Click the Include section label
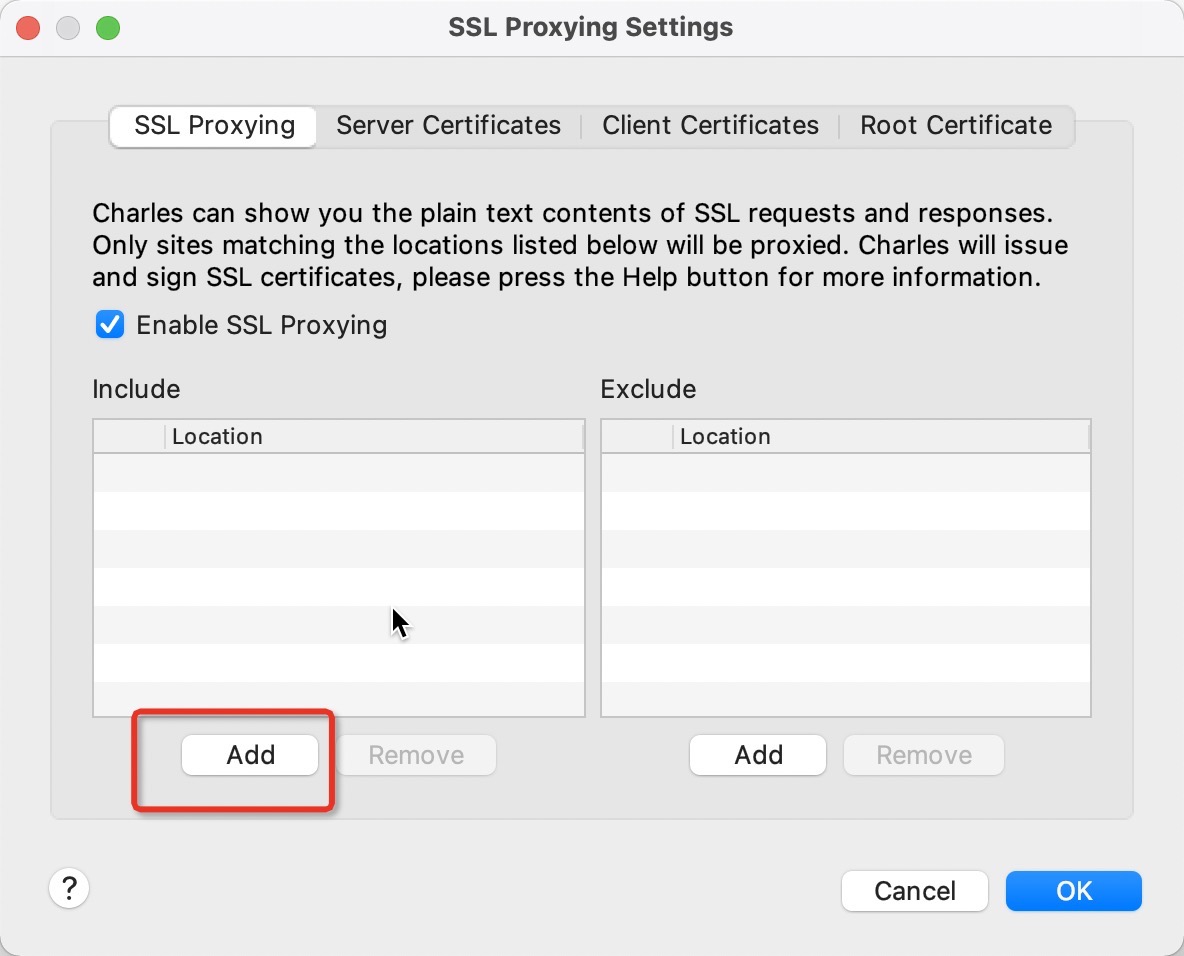Image resolution: width=1184 pixels, height=956 pixels. coord(137,389)
